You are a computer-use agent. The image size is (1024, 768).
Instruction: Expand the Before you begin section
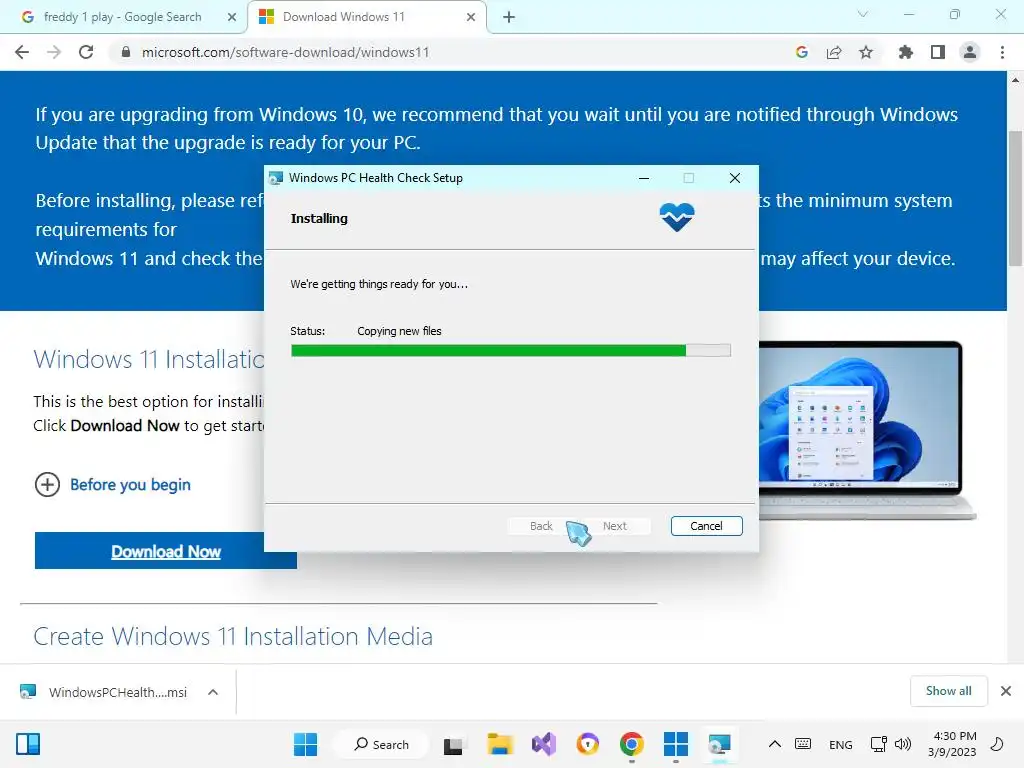coord(112,485)
